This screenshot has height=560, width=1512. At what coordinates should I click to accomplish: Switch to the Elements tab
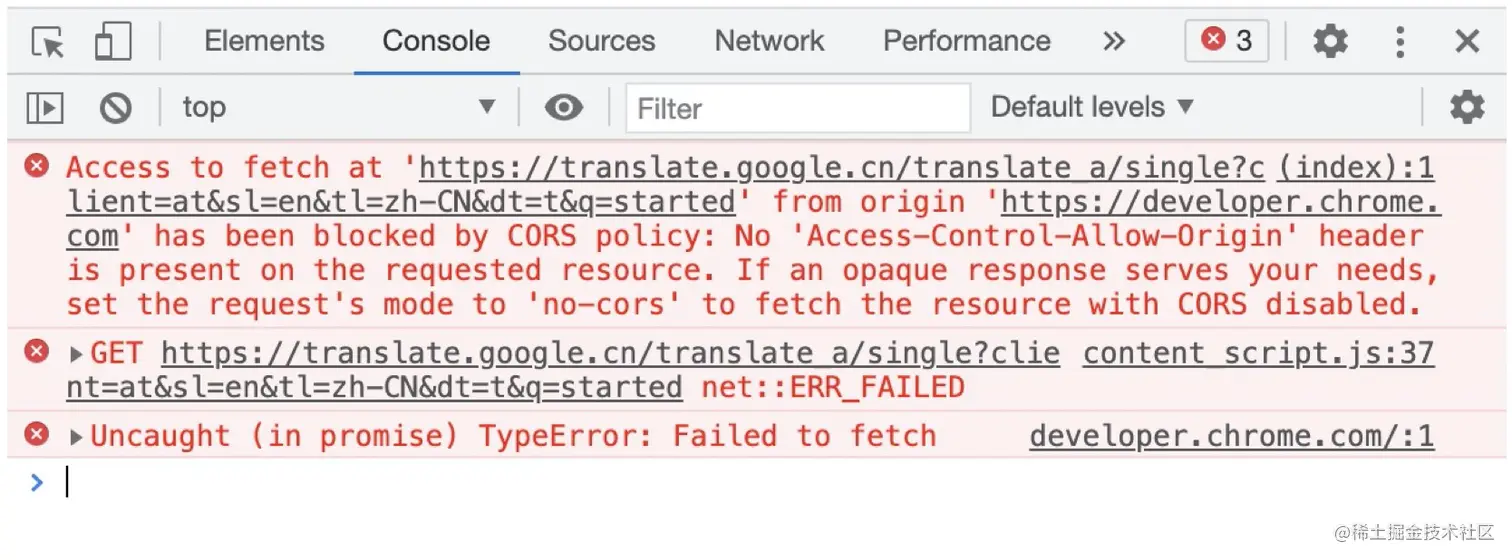[264, 41]
